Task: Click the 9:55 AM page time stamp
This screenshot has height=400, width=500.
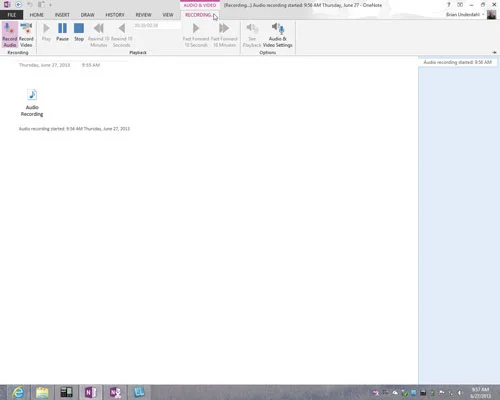Action: pyautogui.click(x=91, y=65)
